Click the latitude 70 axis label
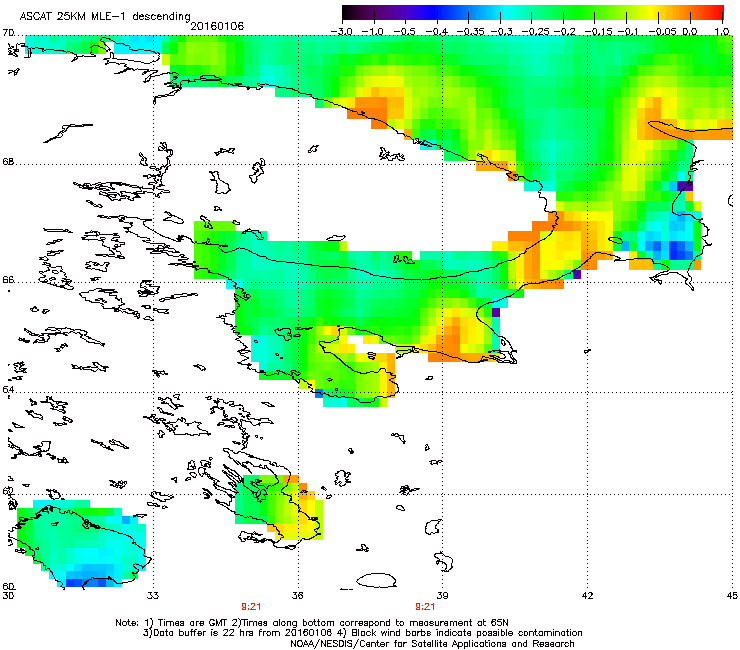 [x=8, y=33]
